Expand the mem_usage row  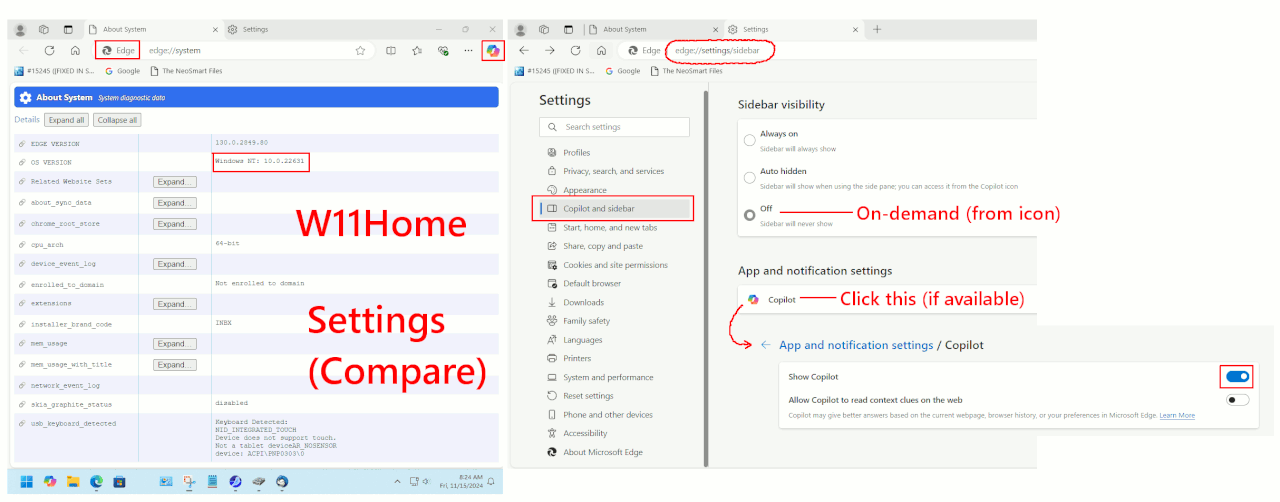(175, 344)
